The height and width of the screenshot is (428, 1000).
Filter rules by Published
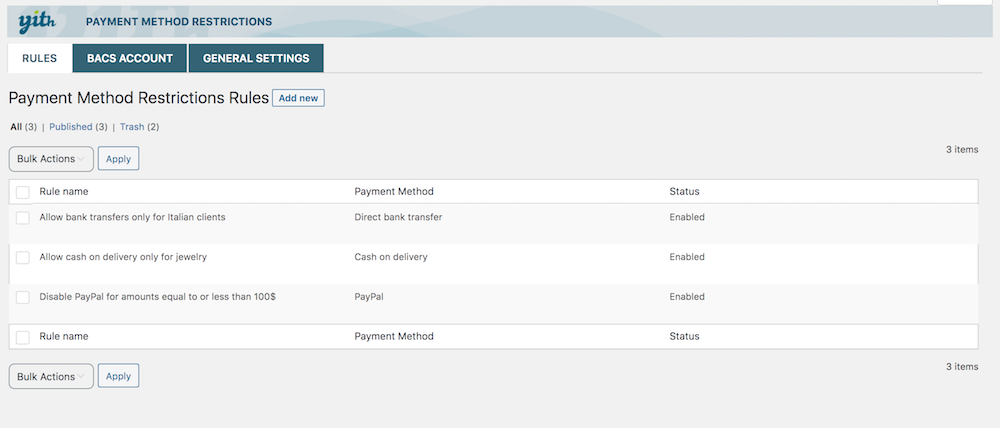(x=70, y=127)
